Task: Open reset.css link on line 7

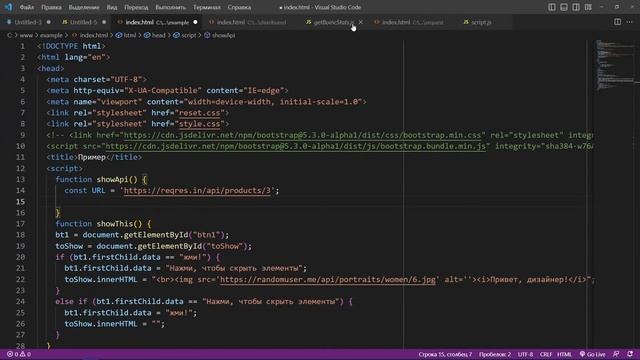Action: pos(199,113)
